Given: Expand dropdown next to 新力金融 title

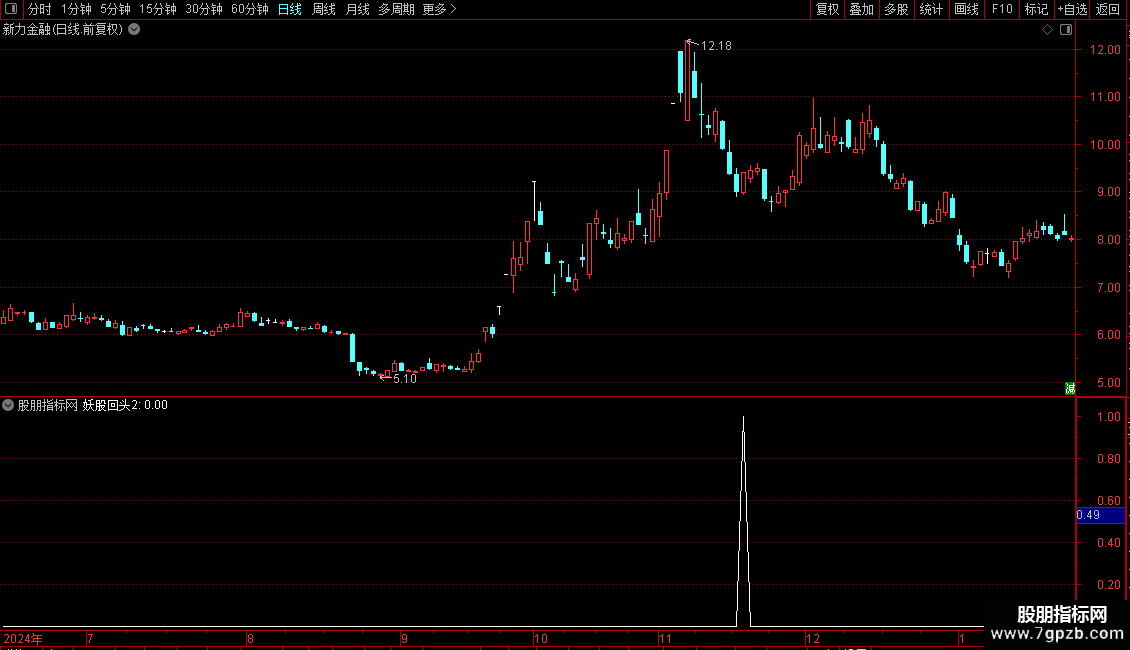Looking at the screenshot, I should point(134,30).
